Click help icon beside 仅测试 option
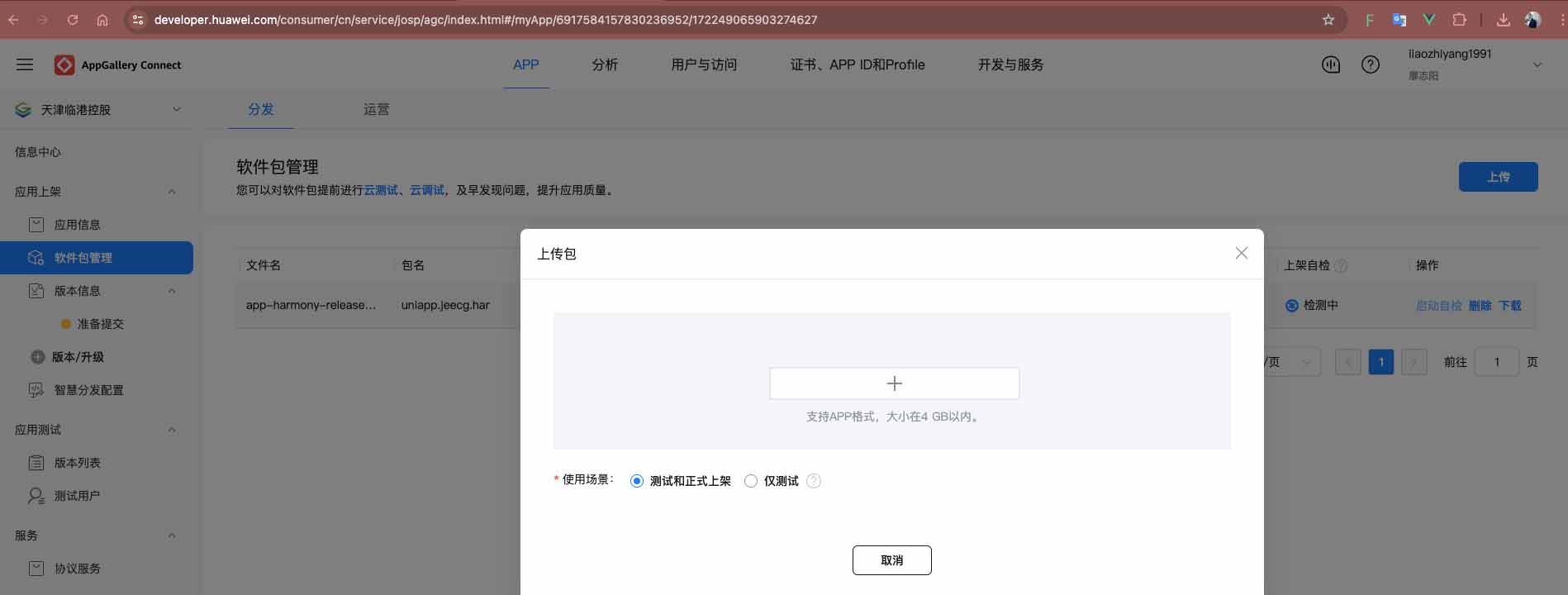 [814, 481]
